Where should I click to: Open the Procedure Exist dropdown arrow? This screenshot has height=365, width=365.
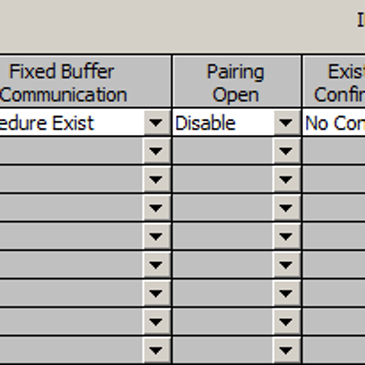tap(156, 123)
